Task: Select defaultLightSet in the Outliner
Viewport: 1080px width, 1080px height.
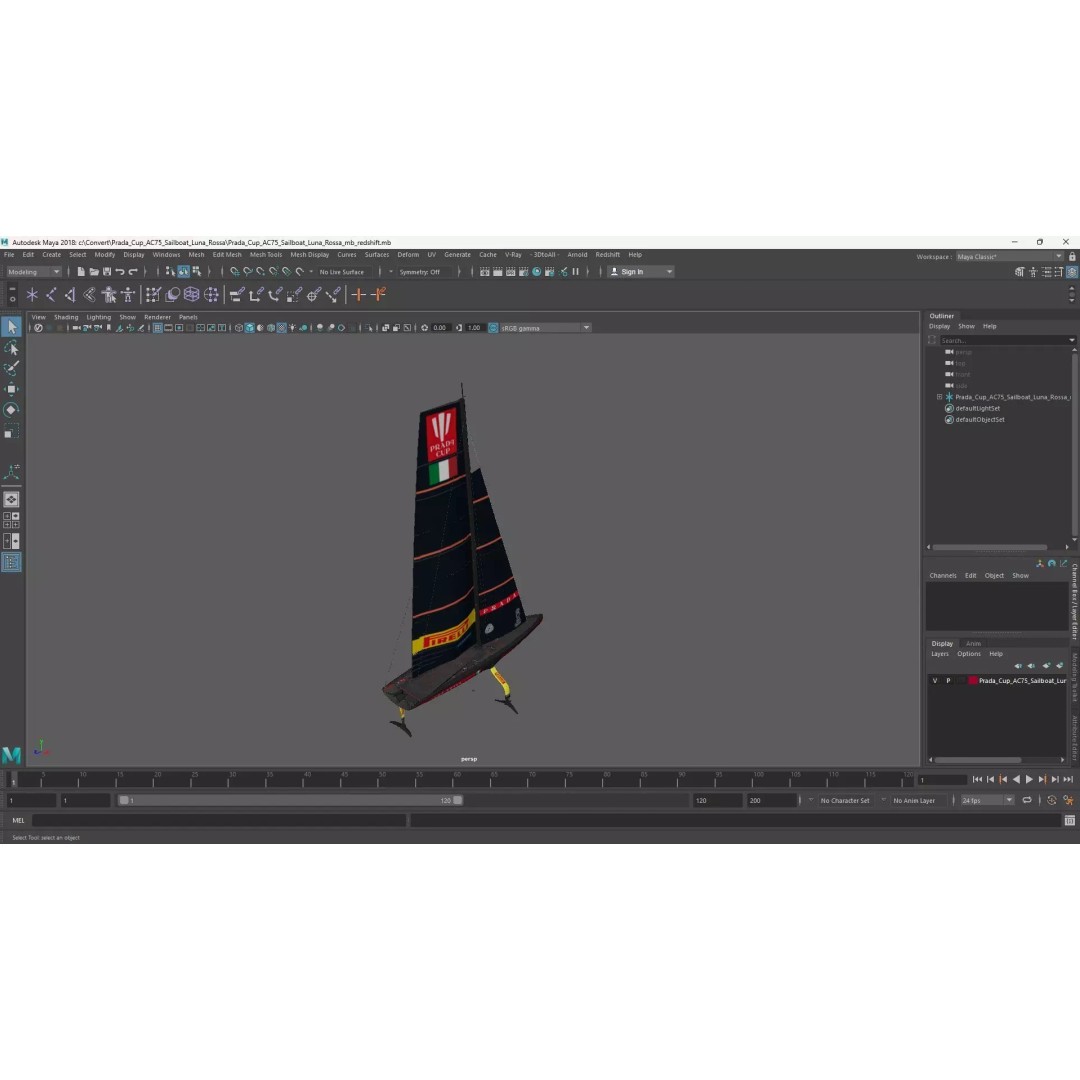Action: [x=977, y=408]
